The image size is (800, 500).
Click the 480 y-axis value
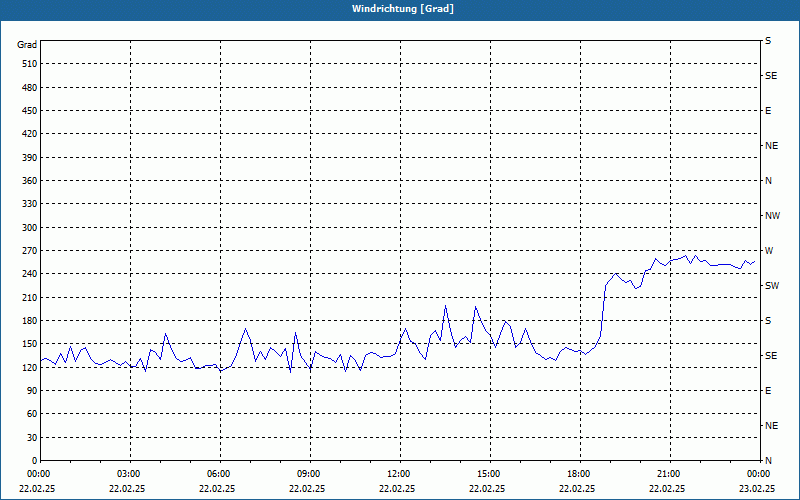tap(30, 88)
